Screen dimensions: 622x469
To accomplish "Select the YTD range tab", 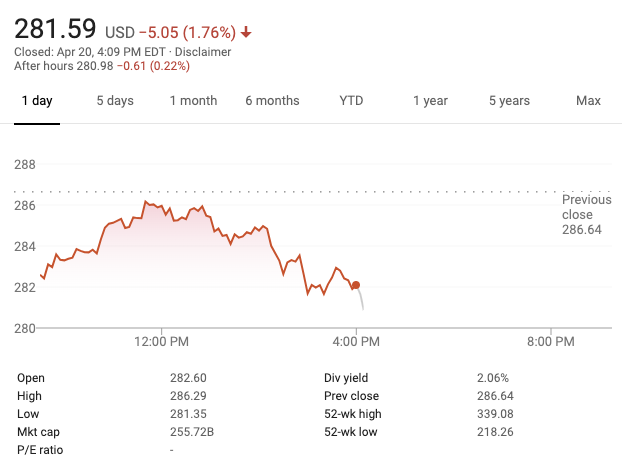I will tap(351, 101).
